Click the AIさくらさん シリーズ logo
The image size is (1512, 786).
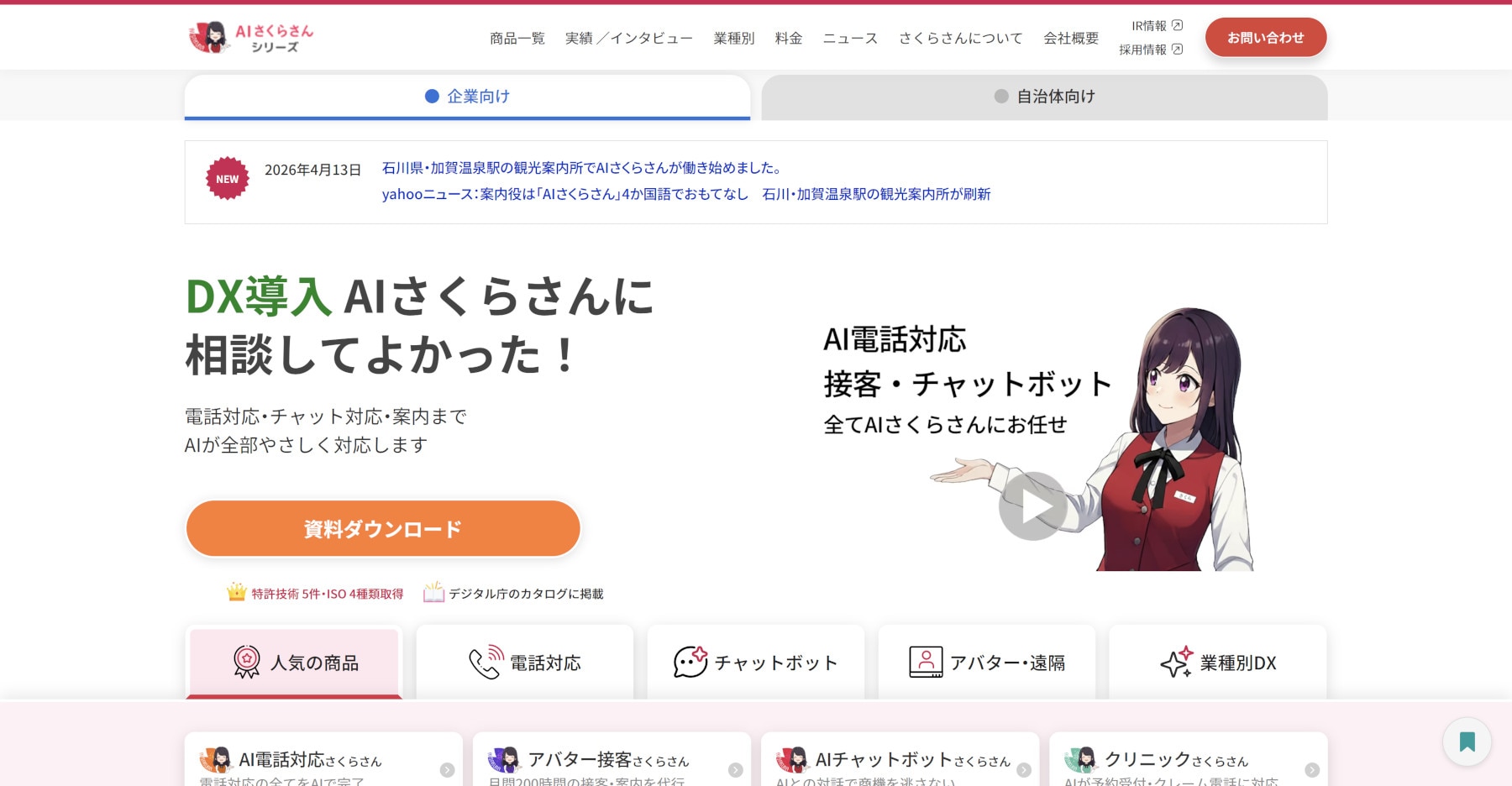click(x=250, y=38)
